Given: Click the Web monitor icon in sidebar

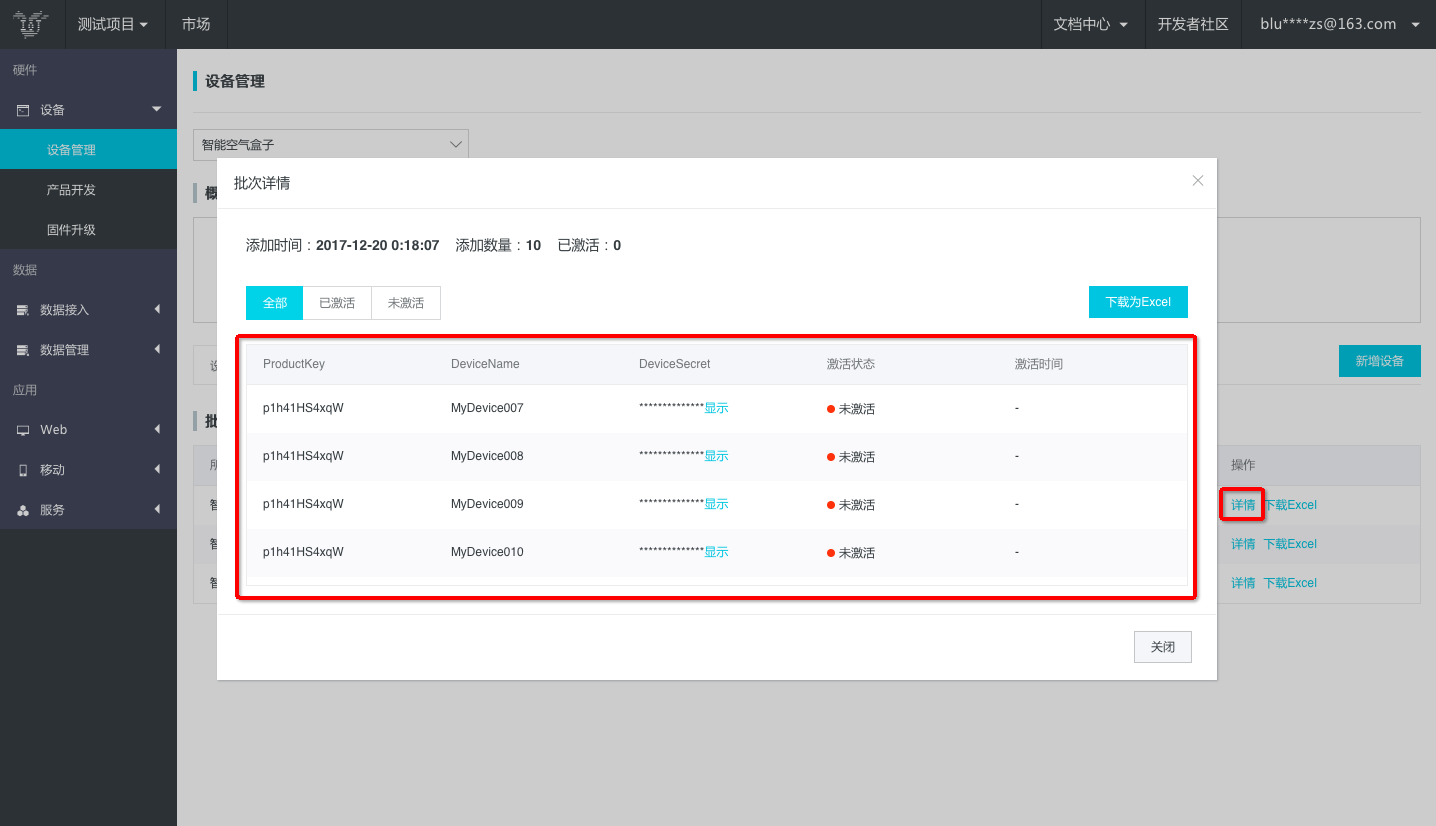Looking at the screenshot, I should (x=23, y=430).
